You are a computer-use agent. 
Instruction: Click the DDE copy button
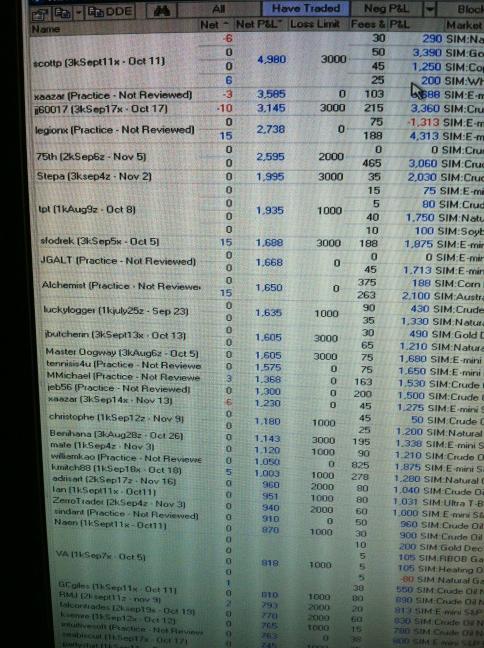point(110,12)
